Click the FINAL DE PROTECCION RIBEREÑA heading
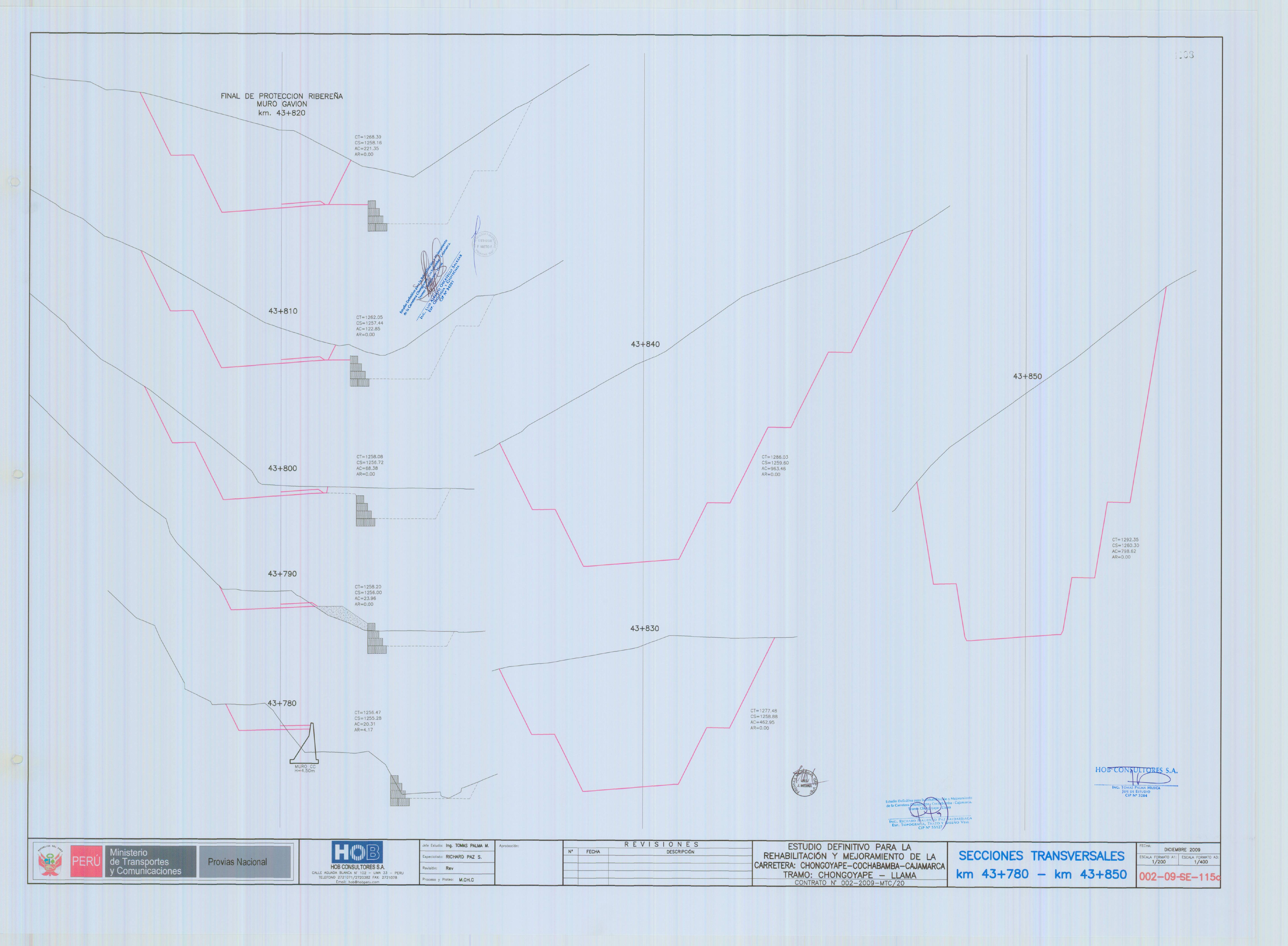 pyautogui.click(x=282, y=96)
